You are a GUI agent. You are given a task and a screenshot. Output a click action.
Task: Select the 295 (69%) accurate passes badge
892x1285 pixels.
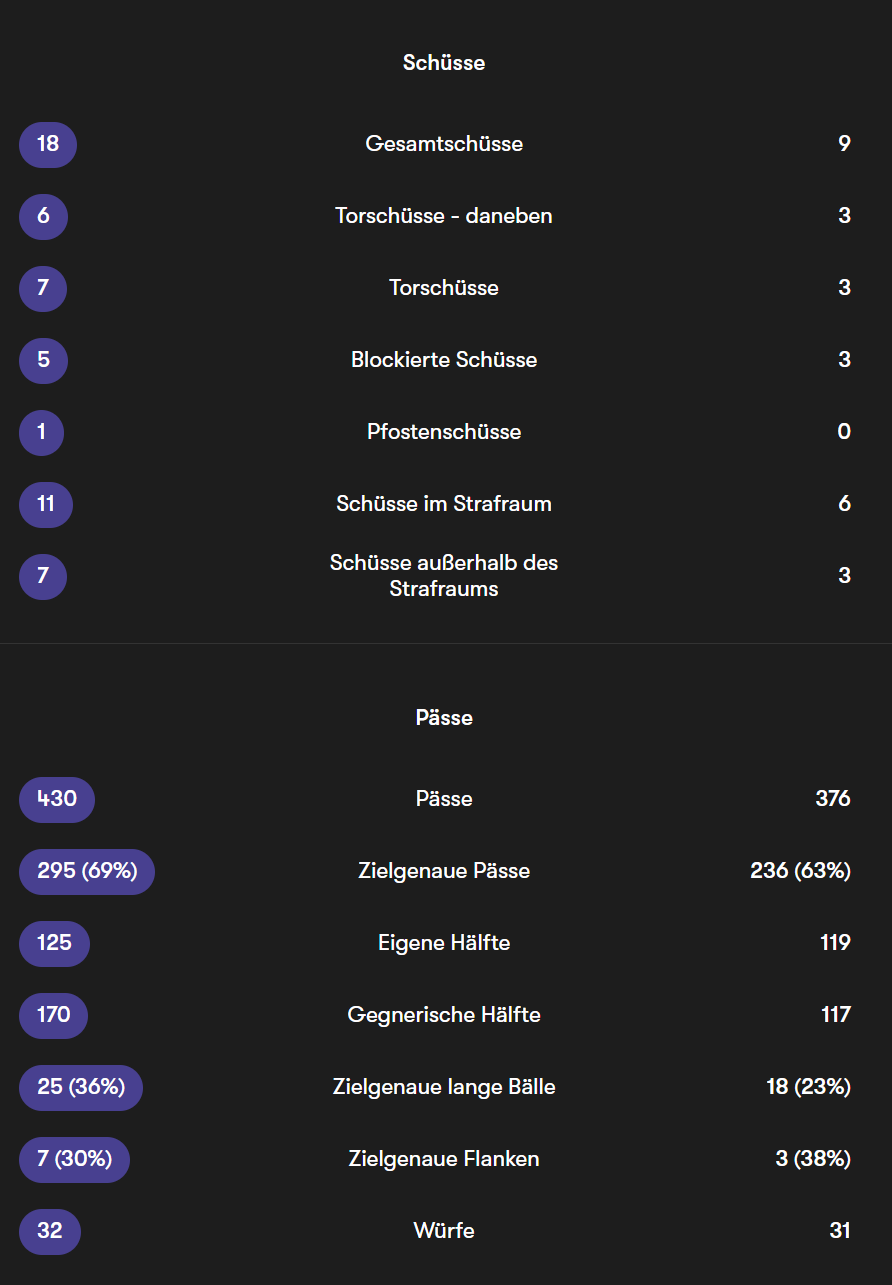(87, 871)
